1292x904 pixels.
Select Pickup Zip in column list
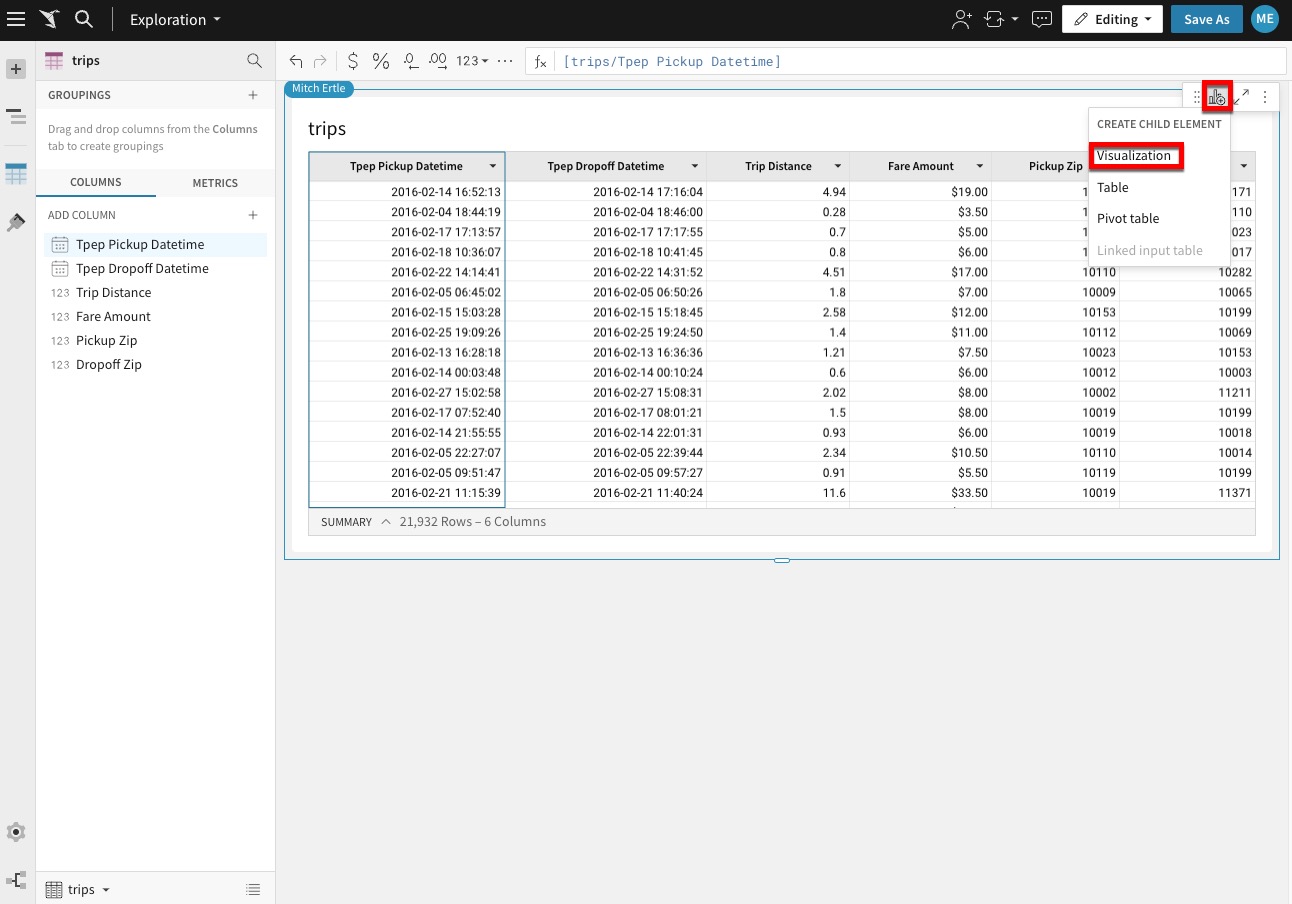pyautogui.click(x=155, y=340)
